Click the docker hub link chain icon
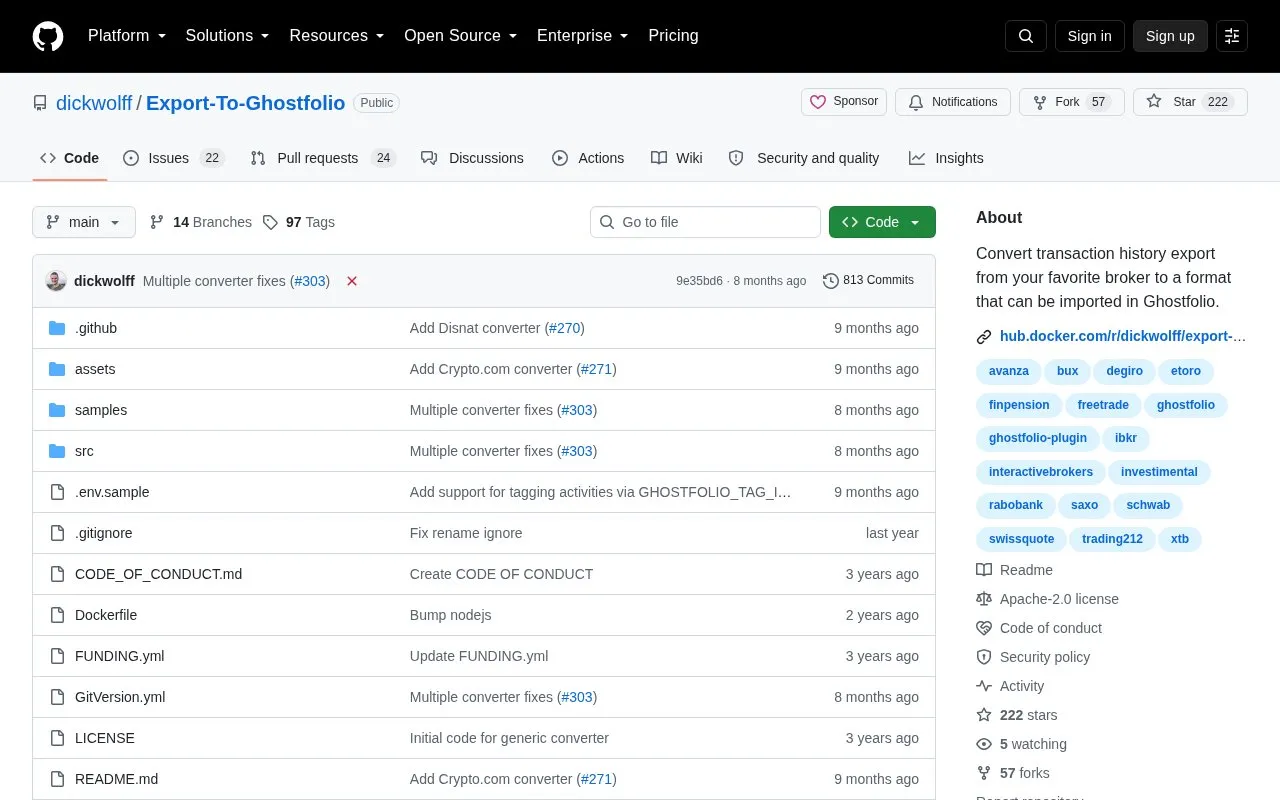This screenshot has height=800, width=1280. (x=984, y=337)
